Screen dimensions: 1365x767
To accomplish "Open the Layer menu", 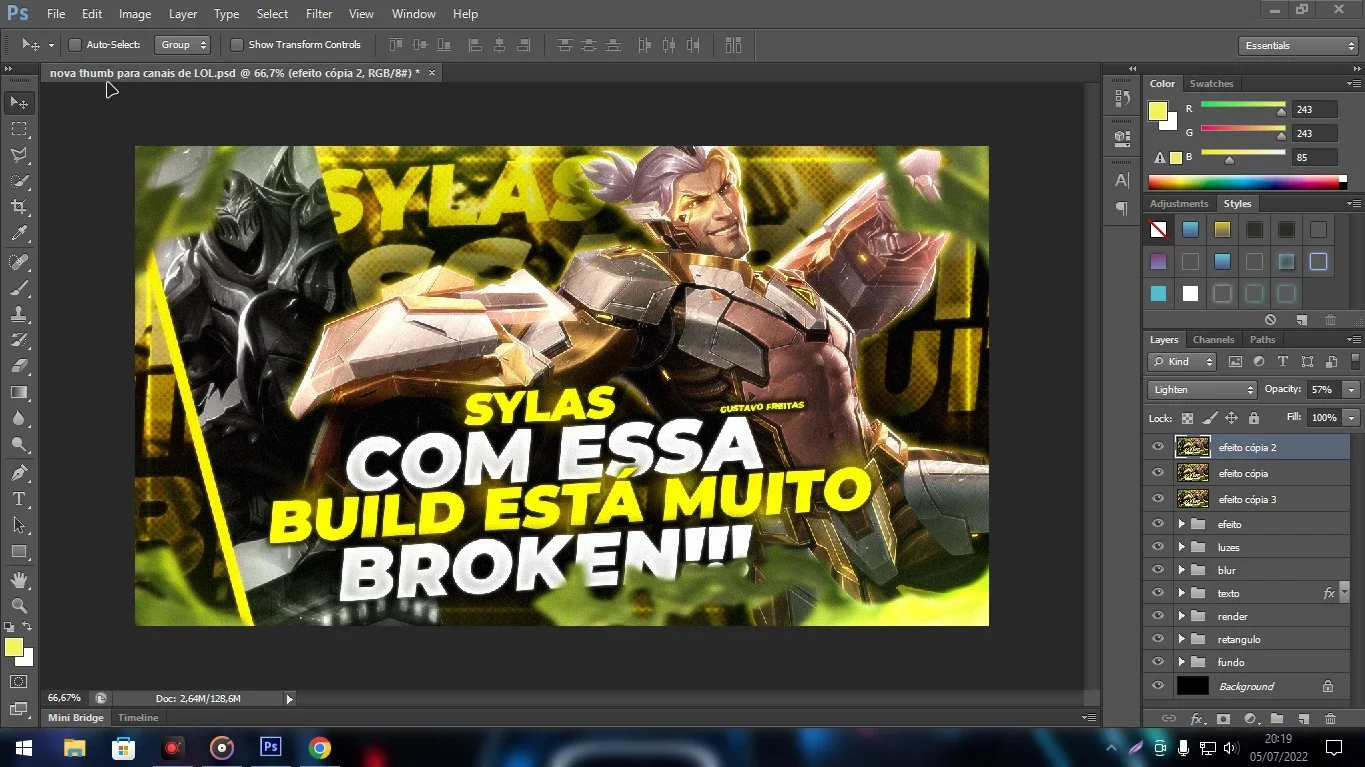I will point(183,14).
